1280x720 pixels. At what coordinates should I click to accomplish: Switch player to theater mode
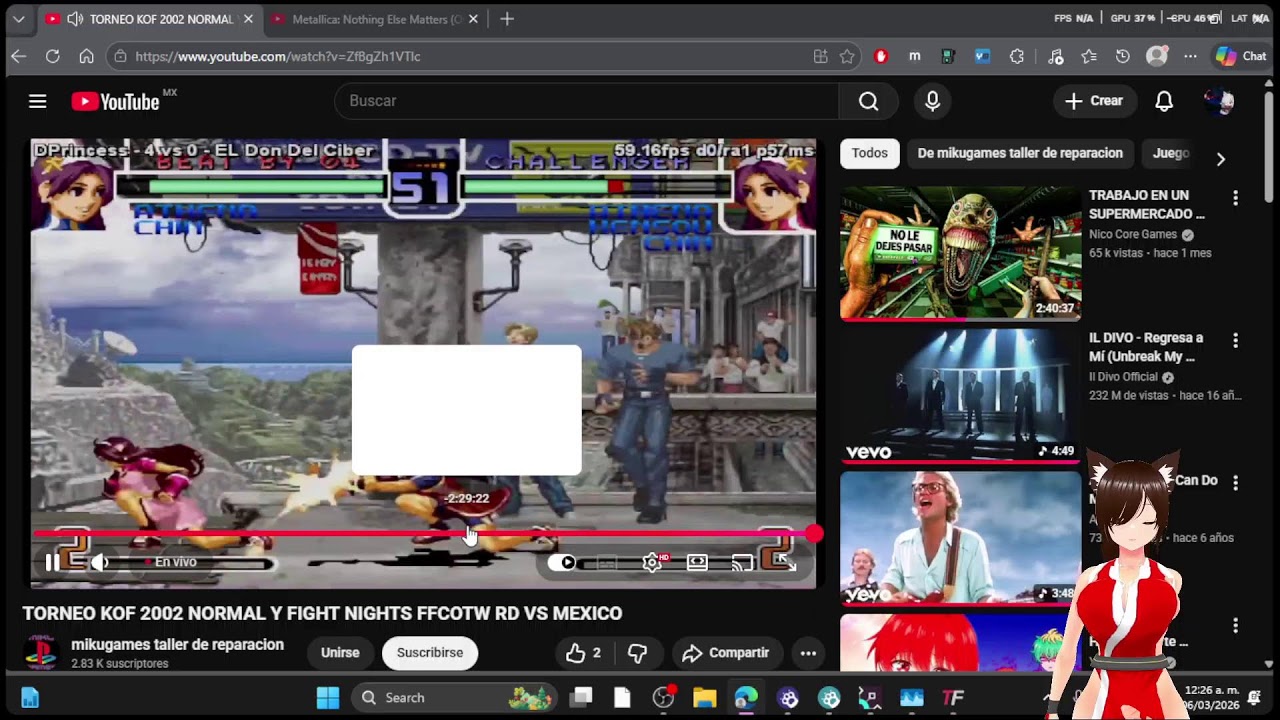697,563
